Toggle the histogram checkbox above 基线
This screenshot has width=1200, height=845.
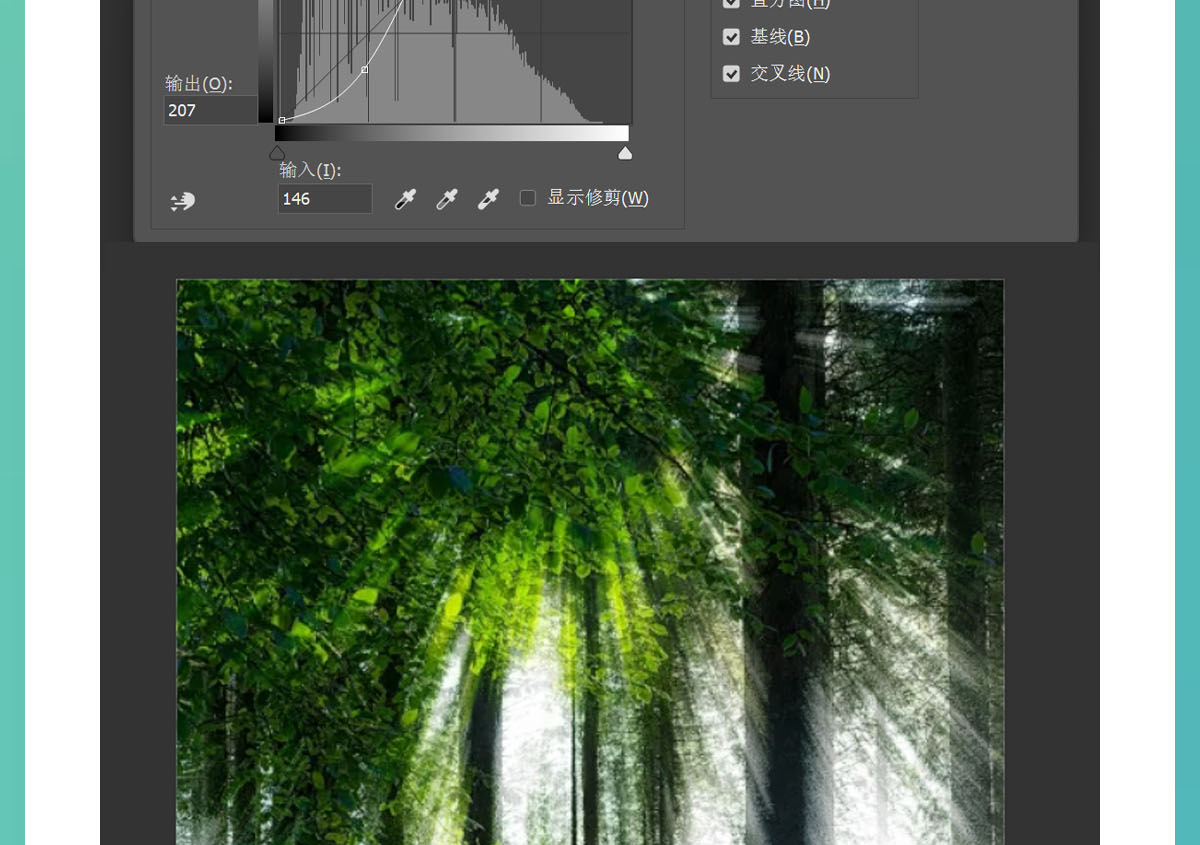pos(732,4)
